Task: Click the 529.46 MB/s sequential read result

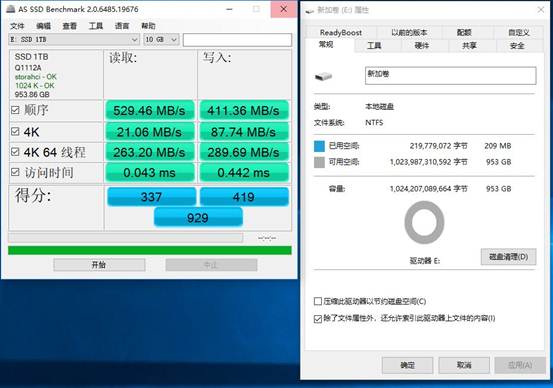Action: (x=149, y=111)
